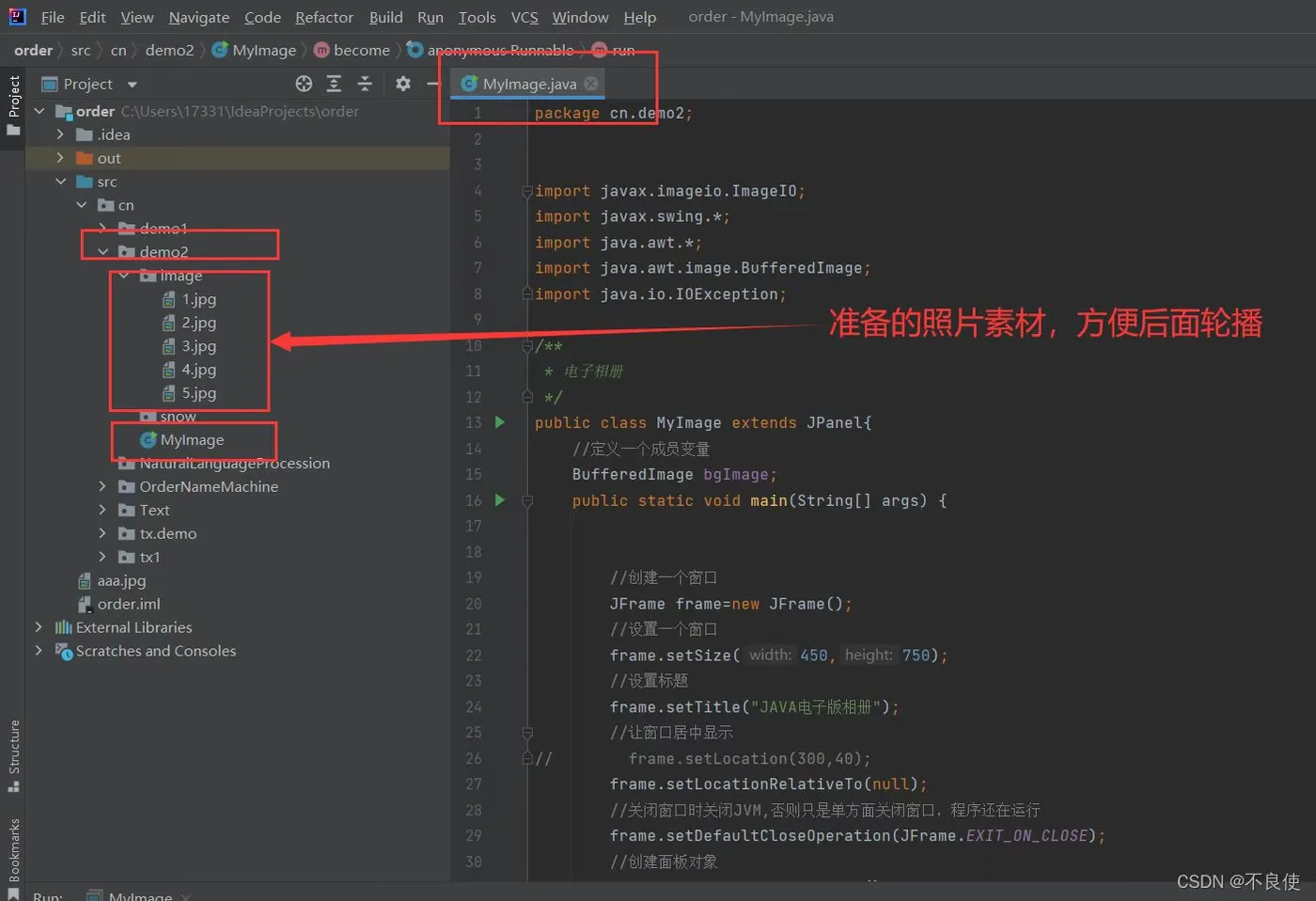
Task: Collapse the Javadoc comment fold marker at line 10
Action: (527, 346)
